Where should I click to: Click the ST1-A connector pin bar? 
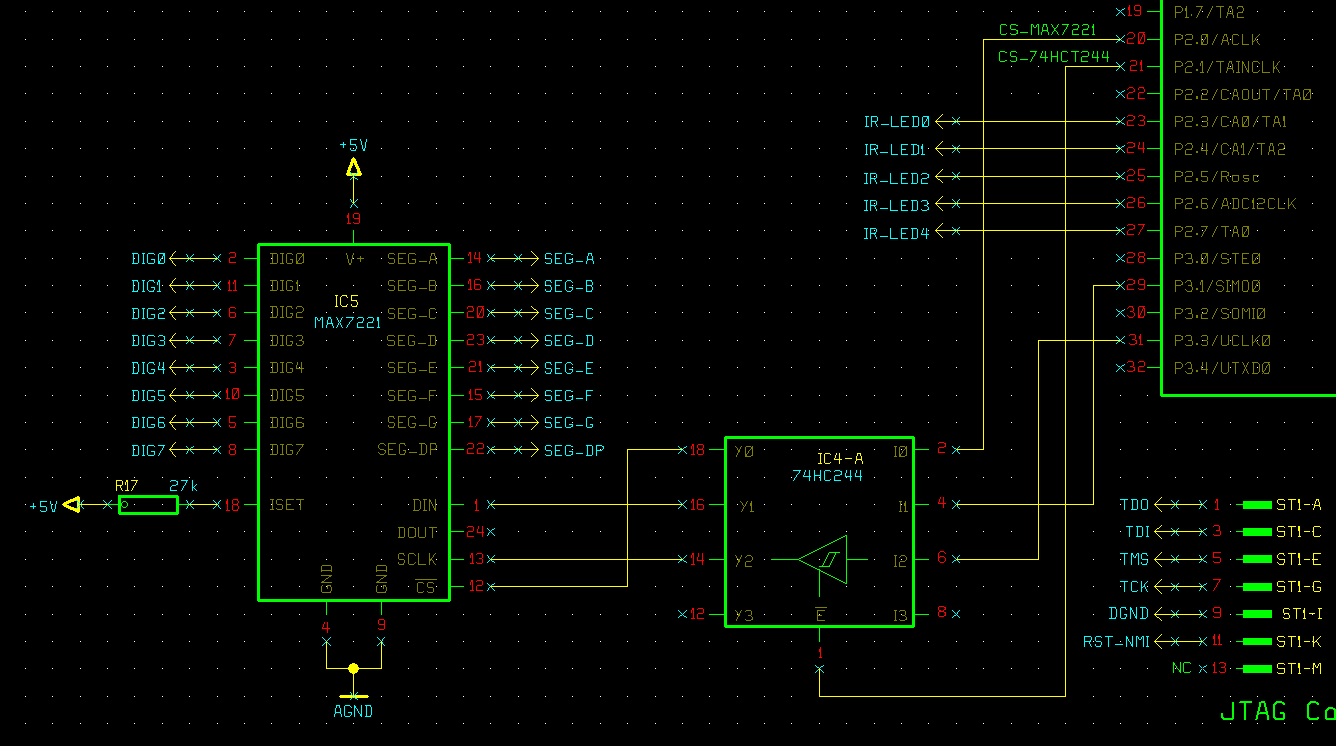coord(1257,505)
